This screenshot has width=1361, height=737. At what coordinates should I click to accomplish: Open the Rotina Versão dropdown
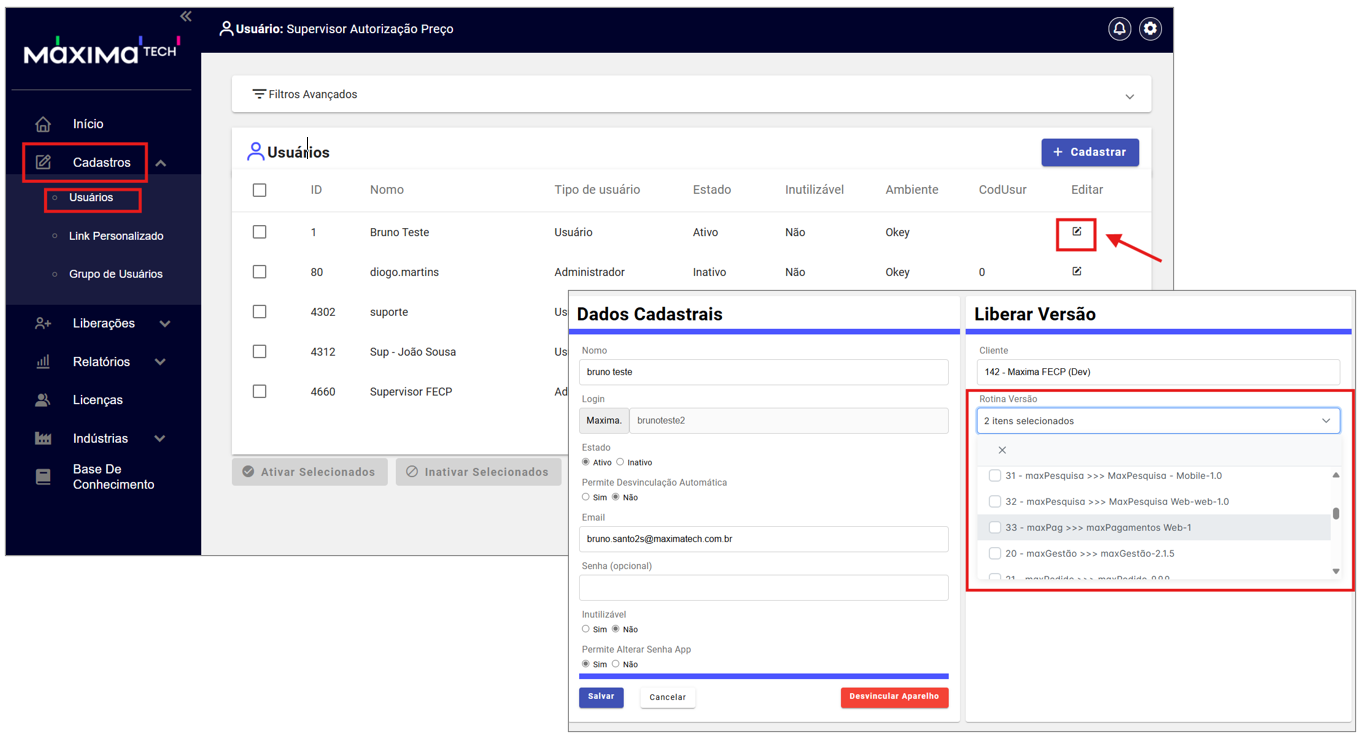point(1158,421)
